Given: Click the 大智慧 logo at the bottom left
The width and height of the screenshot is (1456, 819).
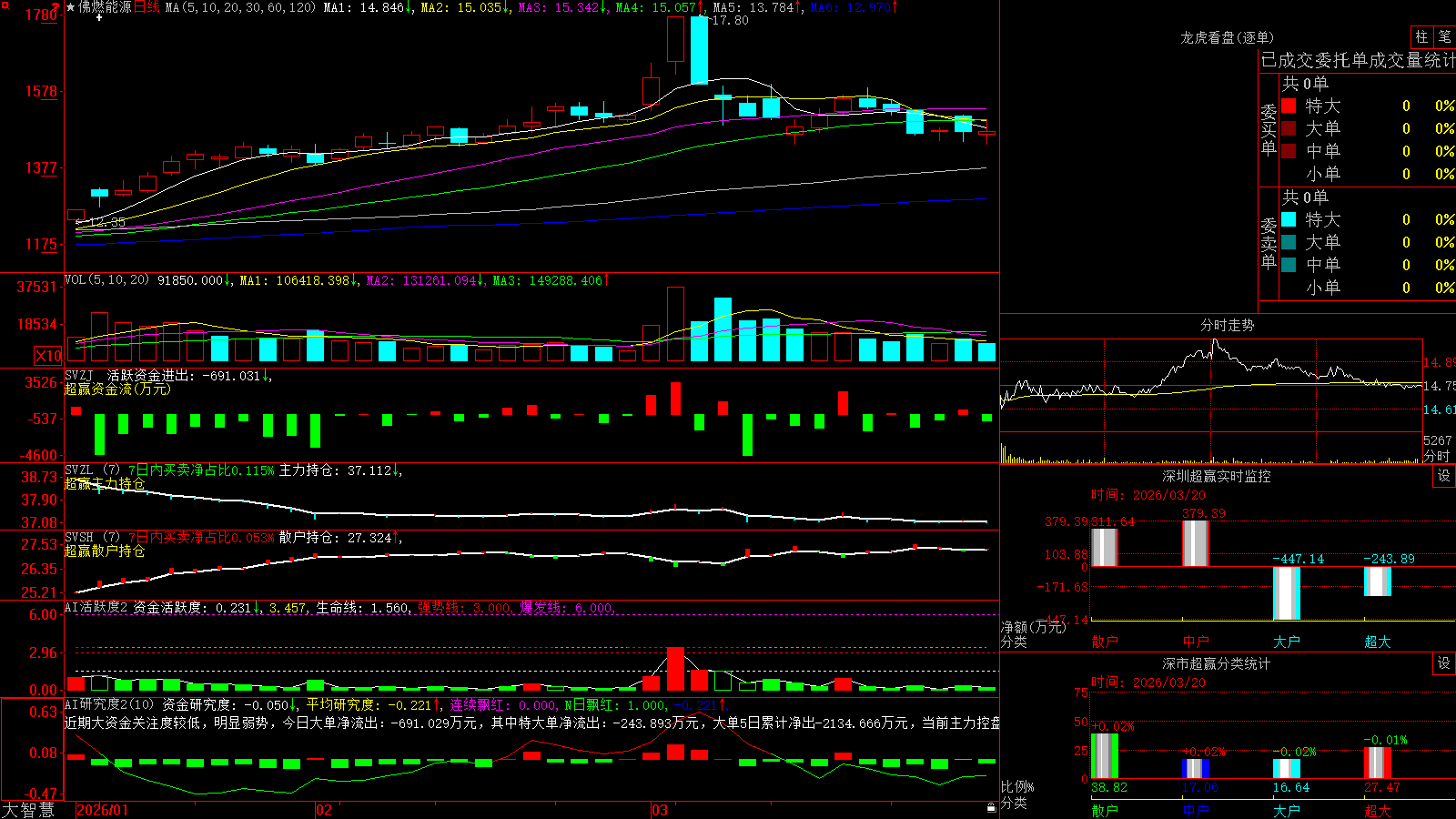Looking at the screenshot, I should point(28,809).
